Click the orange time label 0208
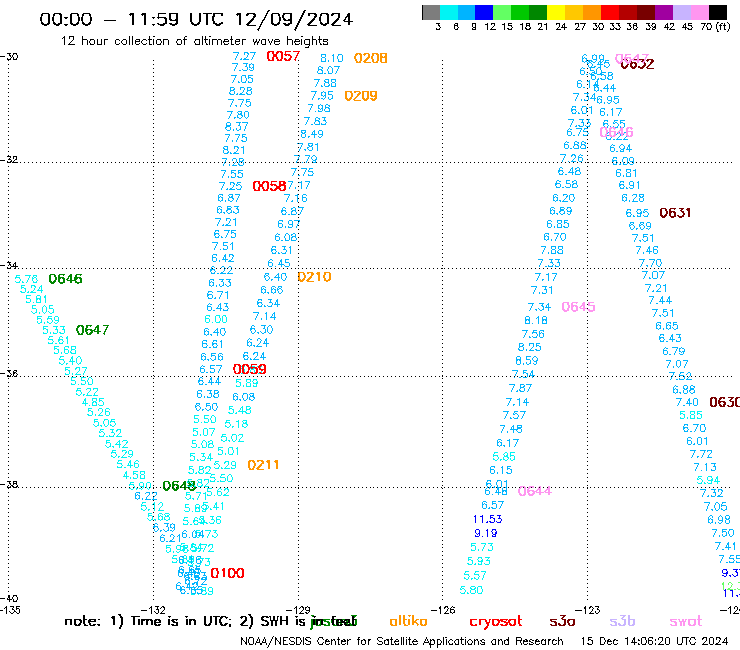 (x=370, y=58)
